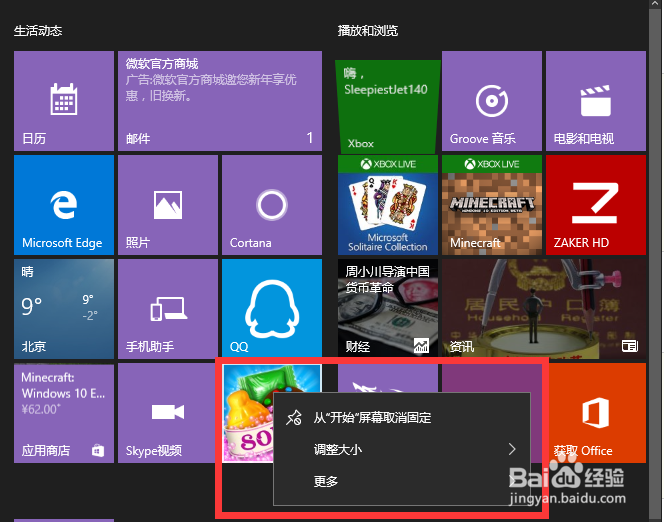
Task: Click the mail unread count 1
Action: (x=310, y=138)
